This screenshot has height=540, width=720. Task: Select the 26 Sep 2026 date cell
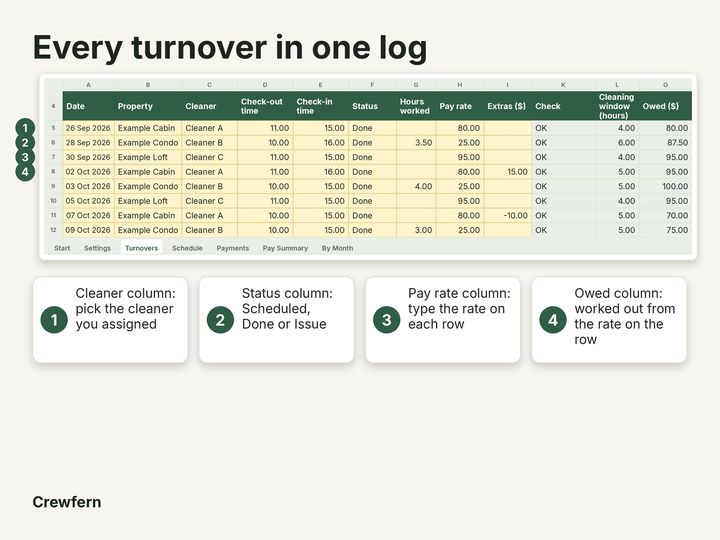coord(89,128)
